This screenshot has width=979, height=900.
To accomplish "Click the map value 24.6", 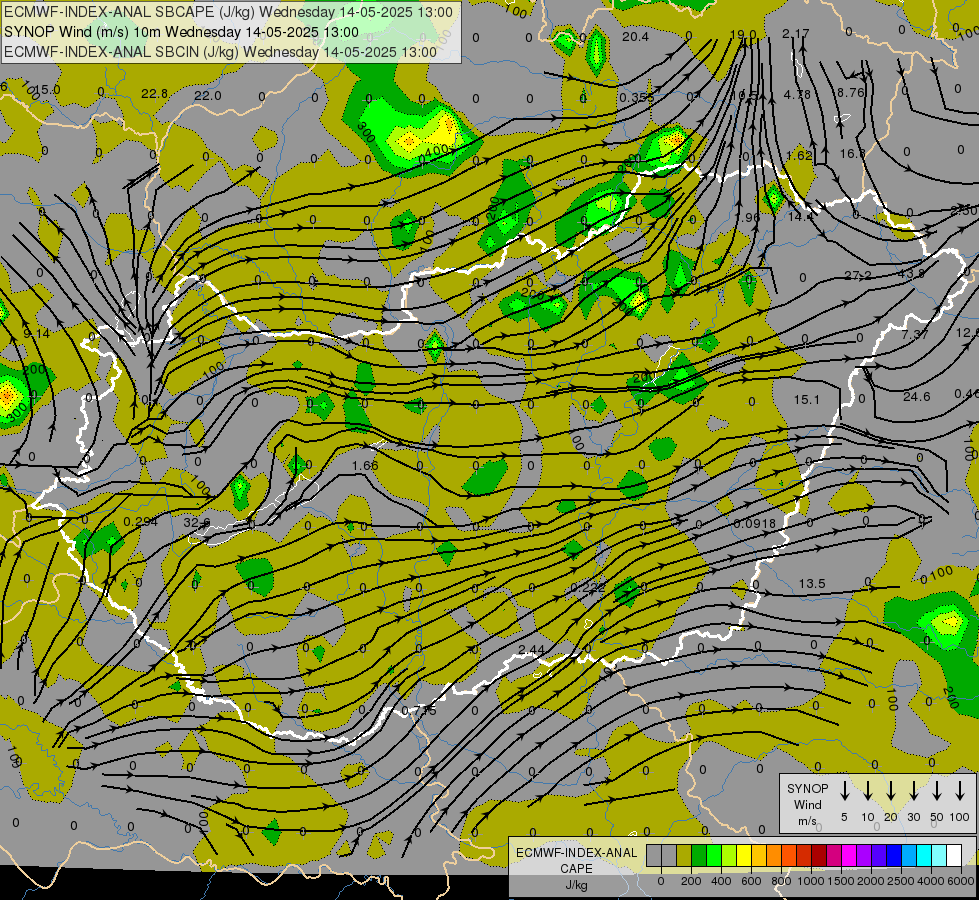I will point(916,397).
